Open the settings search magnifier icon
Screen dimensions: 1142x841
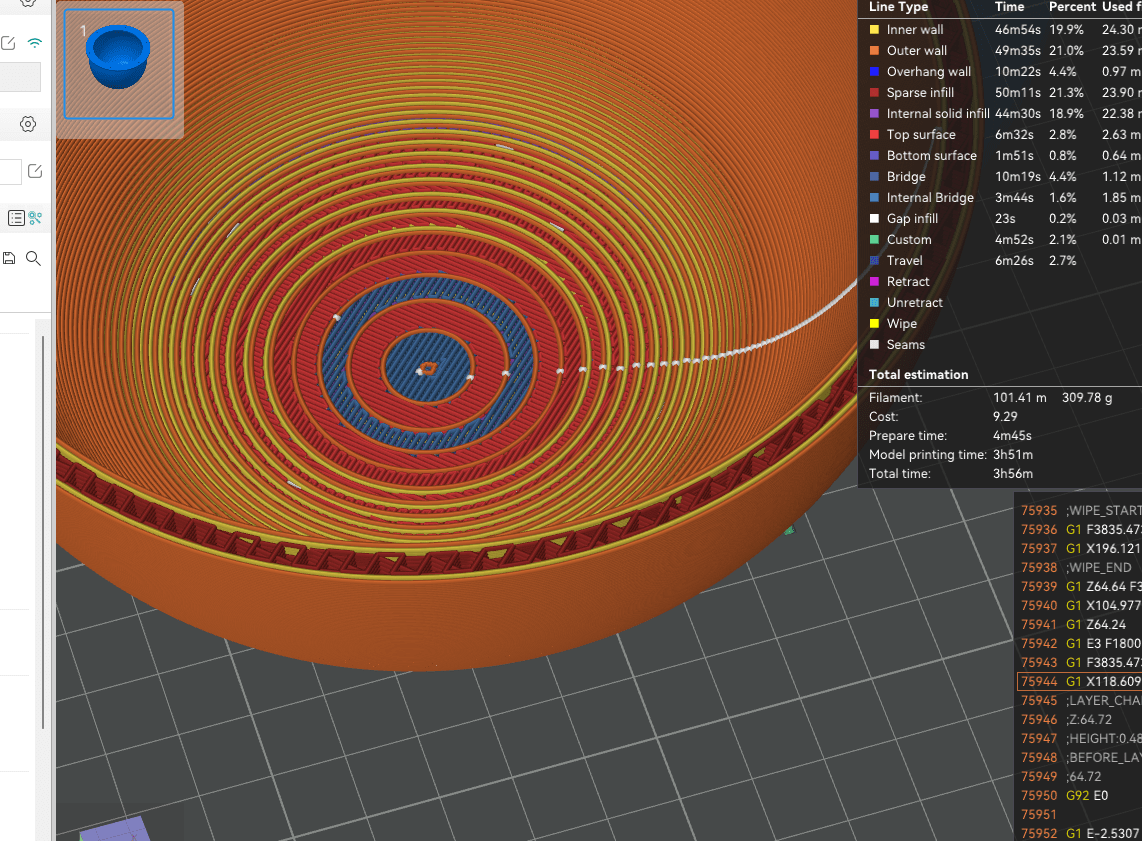[x=34, y=258]
